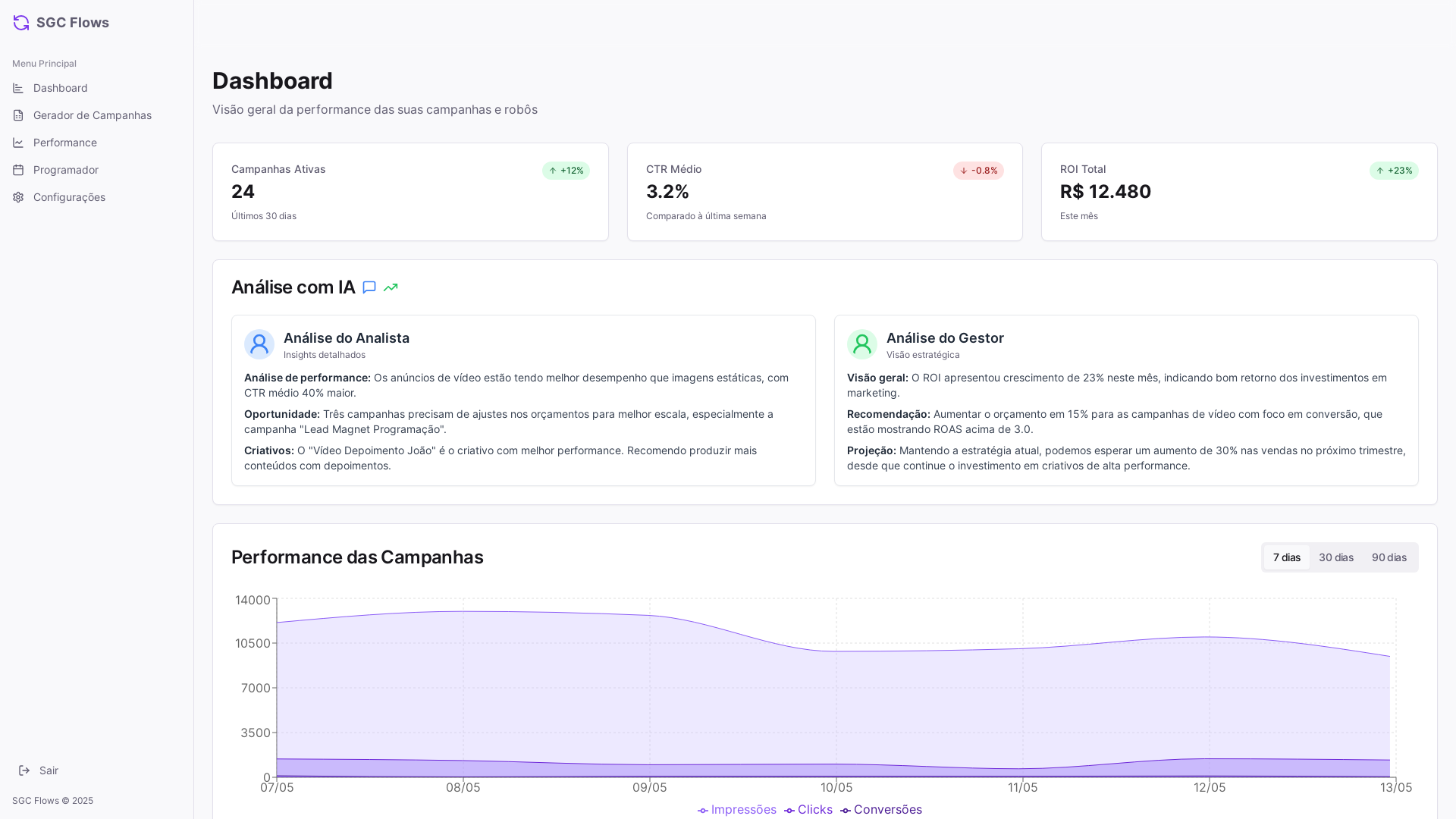The image size is (1456, 819).
Task: Click the SGC Flows logo icon
Action: [21, 23]
